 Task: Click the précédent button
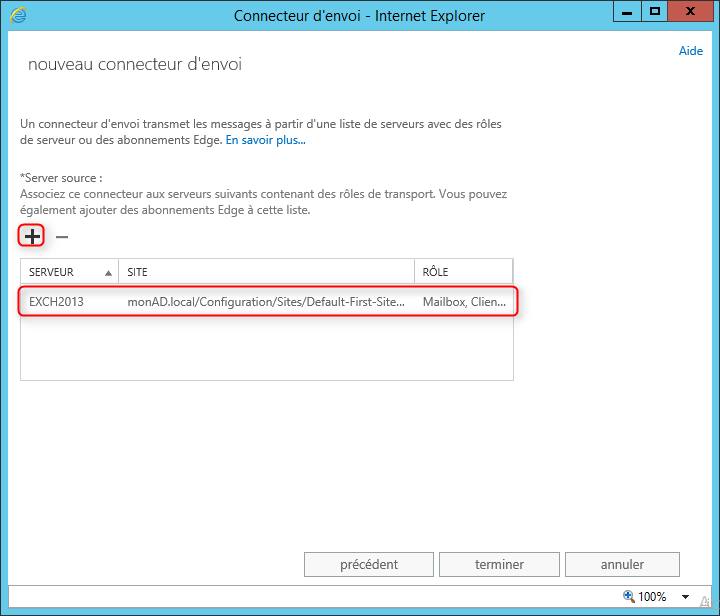369,564
